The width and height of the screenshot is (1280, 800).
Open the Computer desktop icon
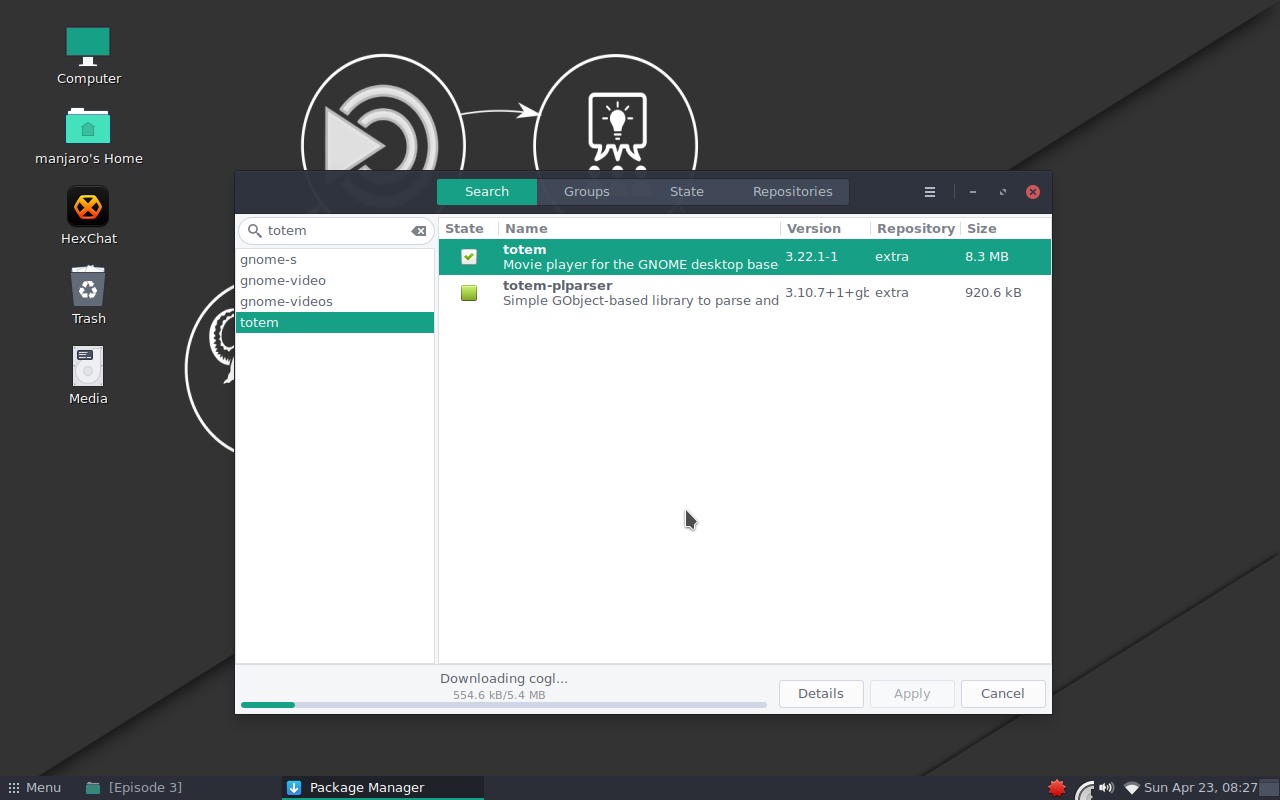[88, 46]
